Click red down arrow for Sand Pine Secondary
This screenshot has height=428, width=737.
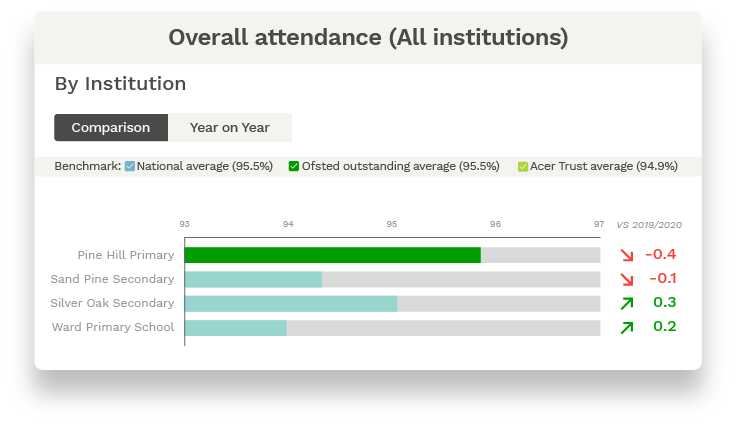[x=627, y=279]
